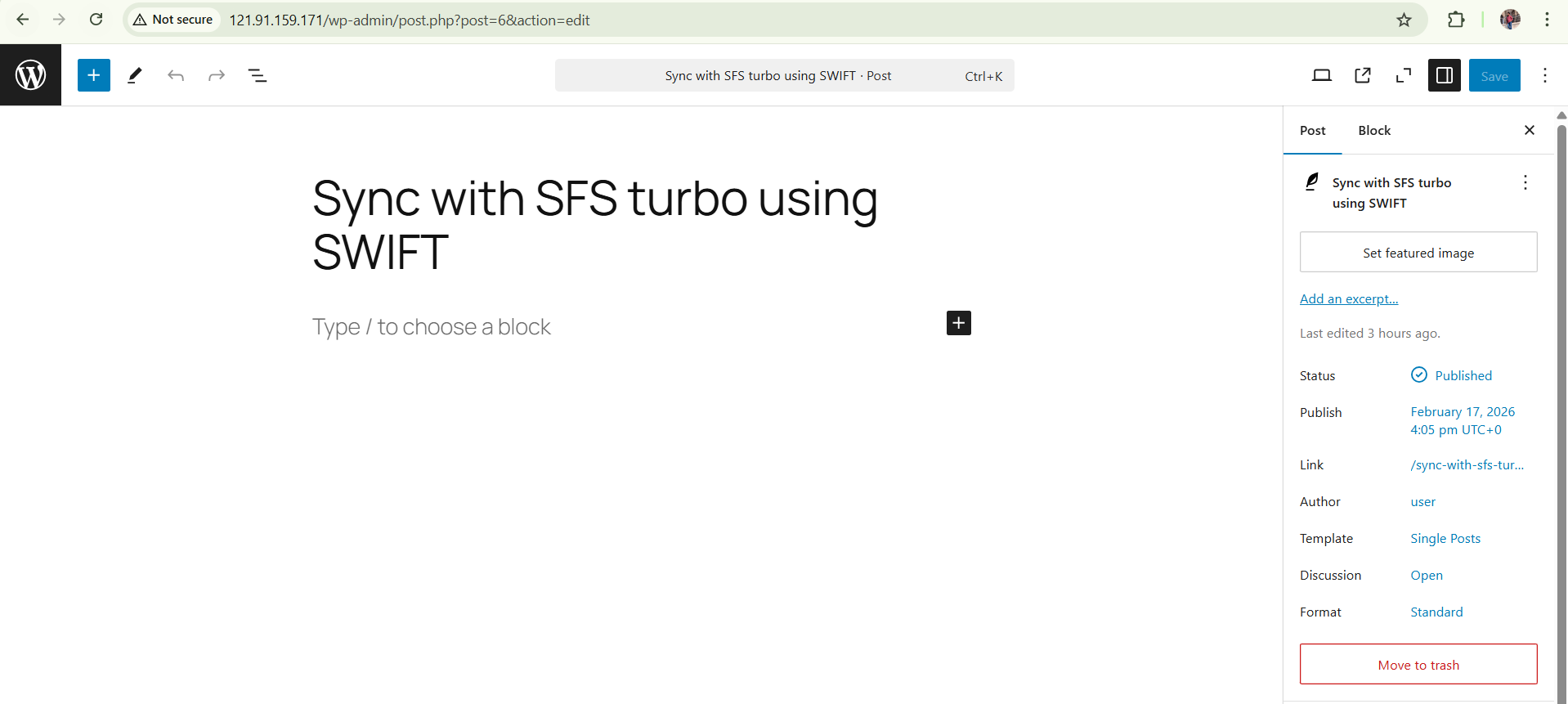Switch to the Post tab

tap(1313, 131)
